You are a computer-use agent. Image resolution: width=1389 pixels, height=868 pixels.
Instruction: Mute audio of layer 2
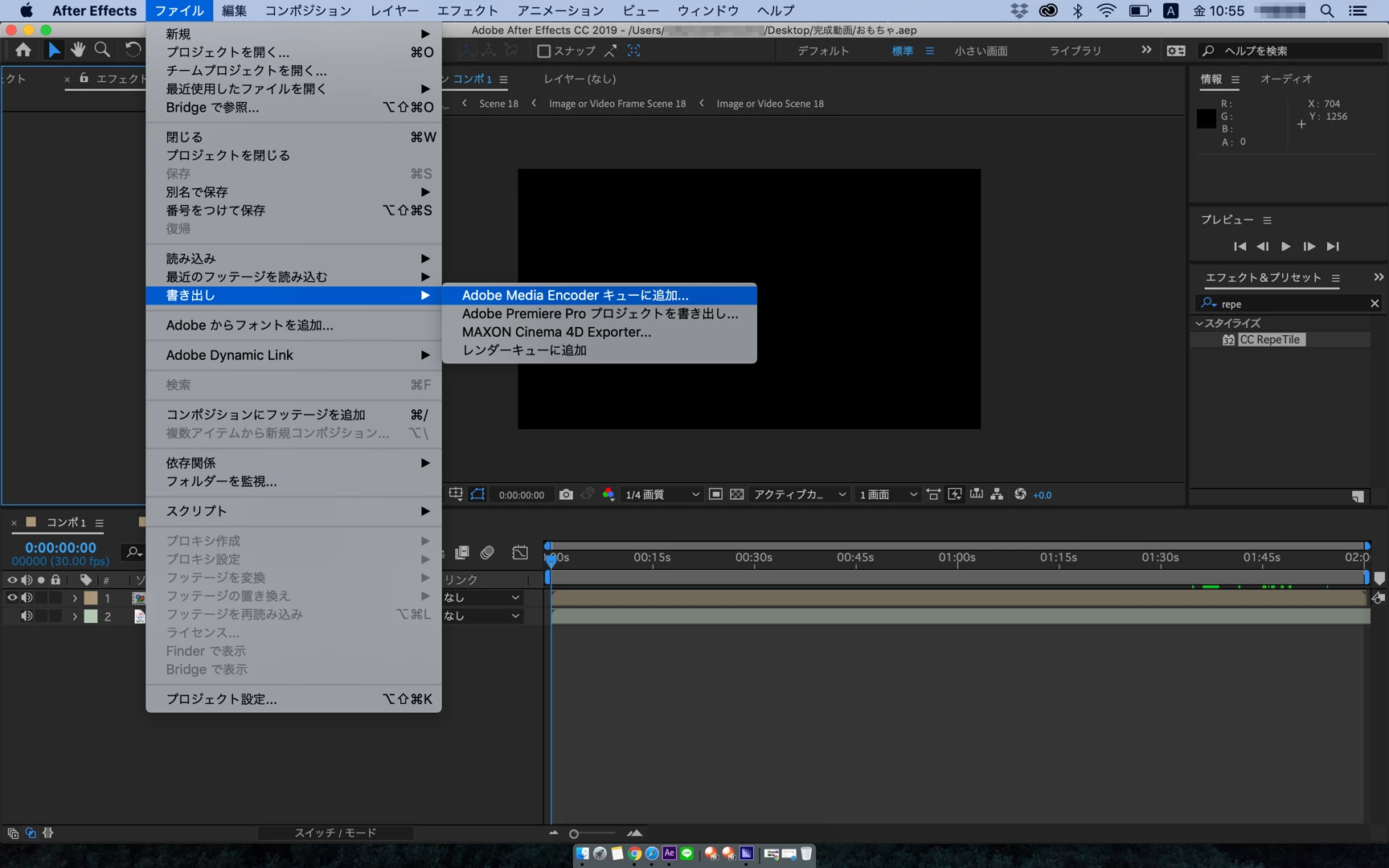pyautogui.click(x=27, y=616)
